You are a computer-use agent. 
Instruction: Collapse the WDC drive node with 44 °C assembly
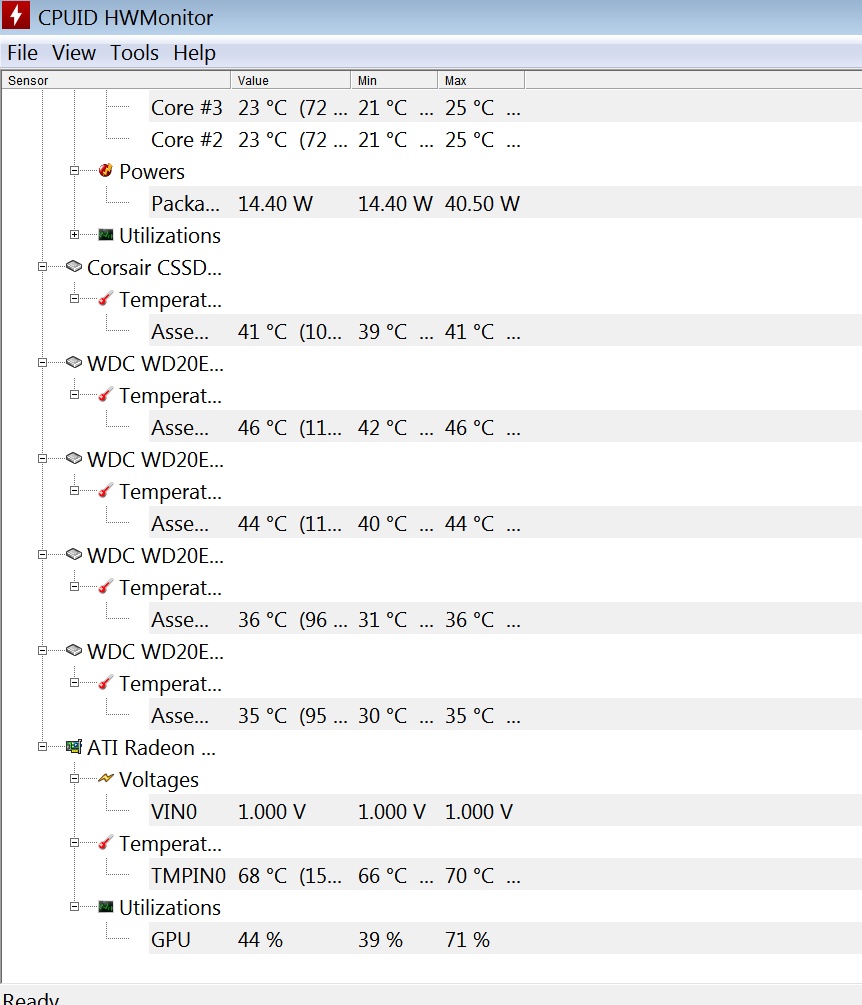click(x=42, y=459)
